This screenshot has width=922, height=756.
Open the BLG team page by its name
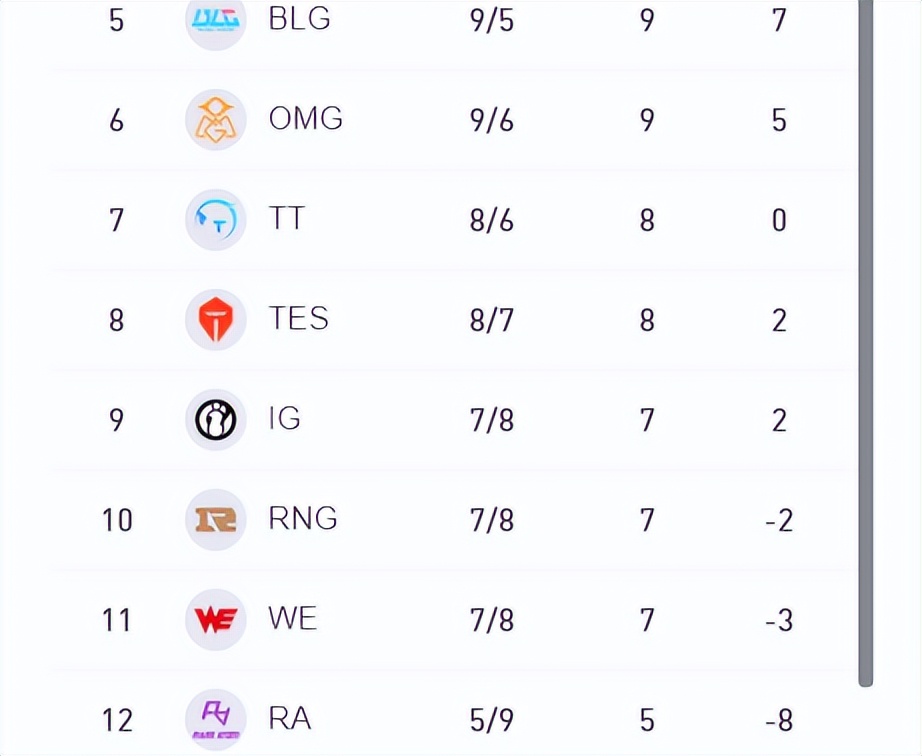(300, 18)
